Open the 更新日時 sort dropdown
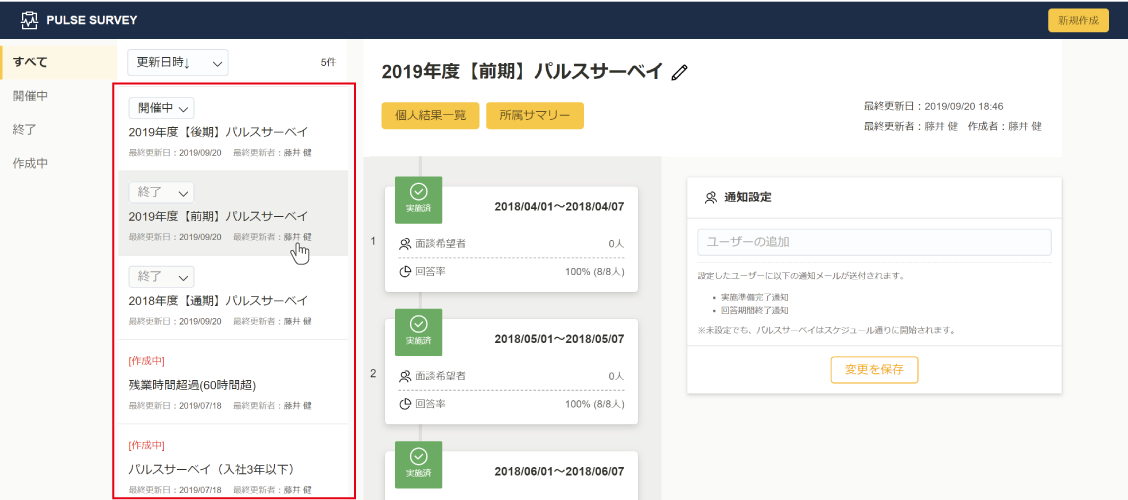Viewport: 1128px width, 500px height. (178, 63)
